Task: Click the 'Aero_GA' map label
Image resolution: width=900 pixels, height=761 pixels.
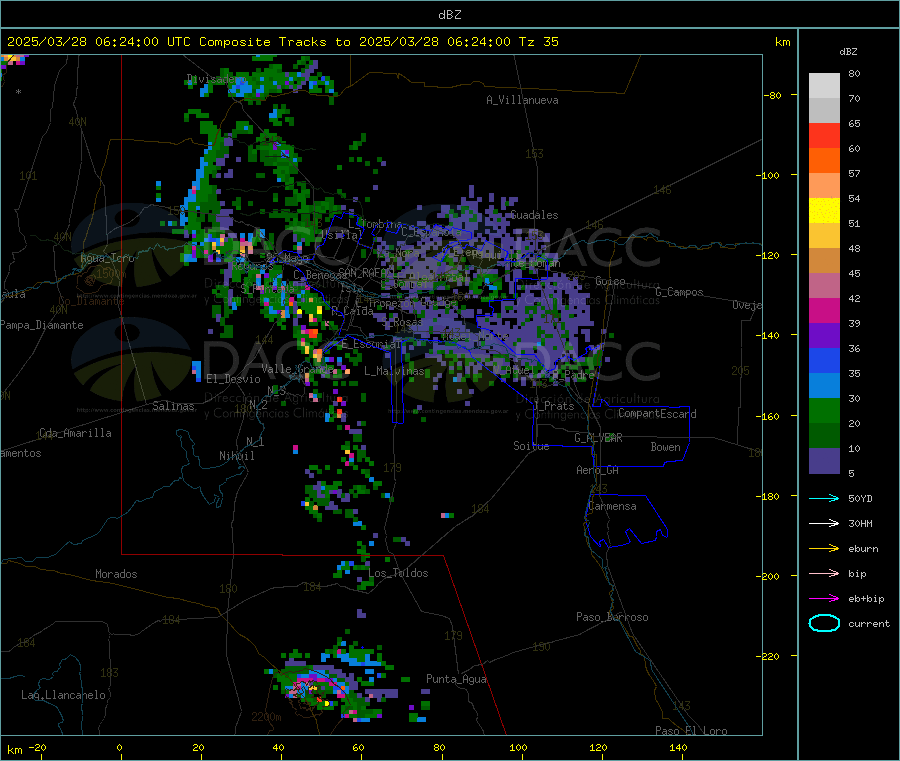Action: (x=598, y=470)
